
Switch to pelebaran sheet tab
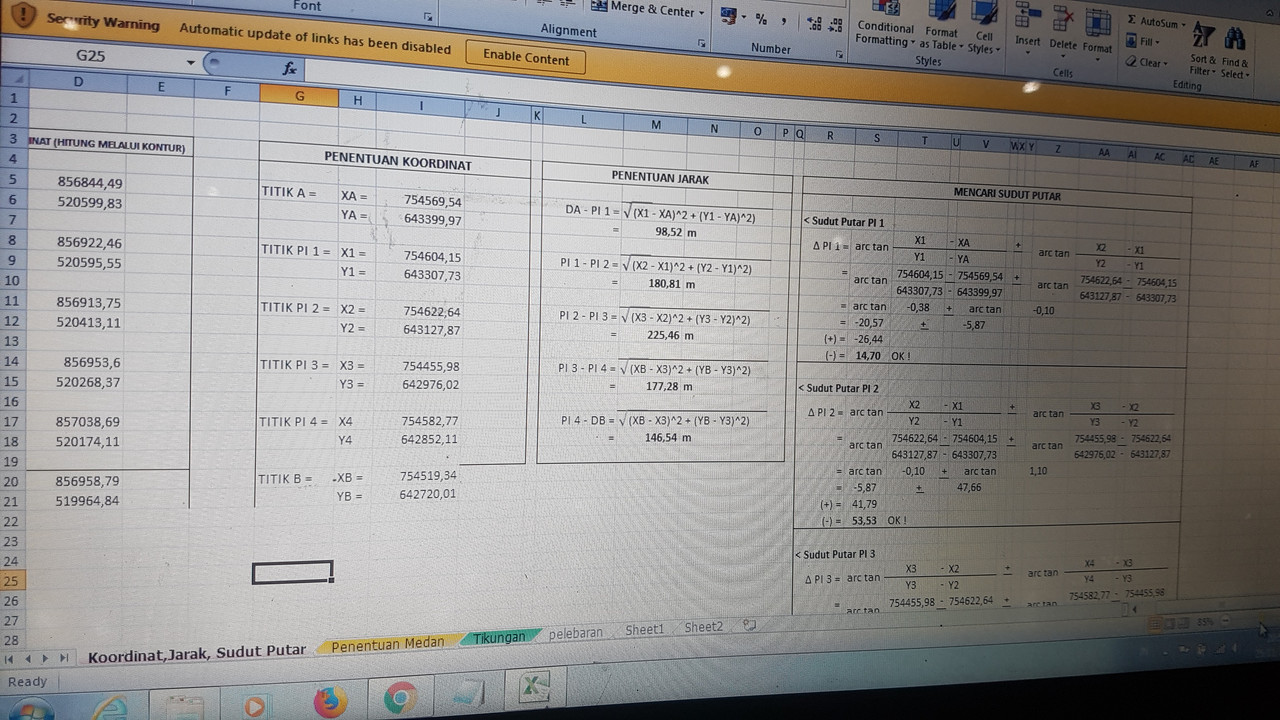(576, 632)
